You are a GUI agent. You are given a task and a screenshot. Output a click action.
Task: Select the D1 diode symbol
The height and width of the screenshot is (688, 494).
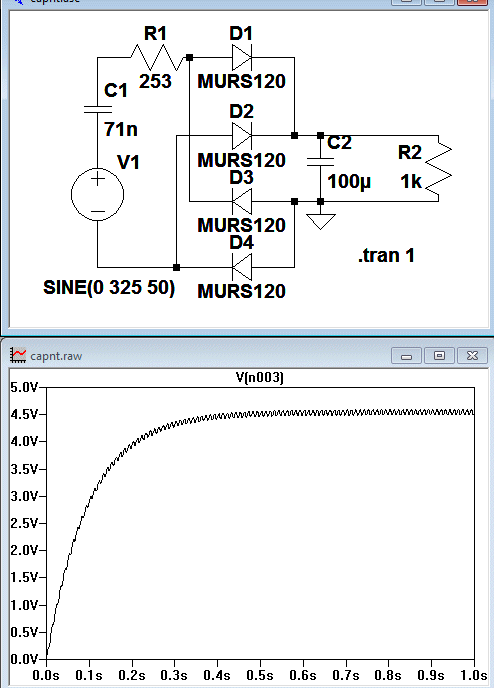point(242,57)
